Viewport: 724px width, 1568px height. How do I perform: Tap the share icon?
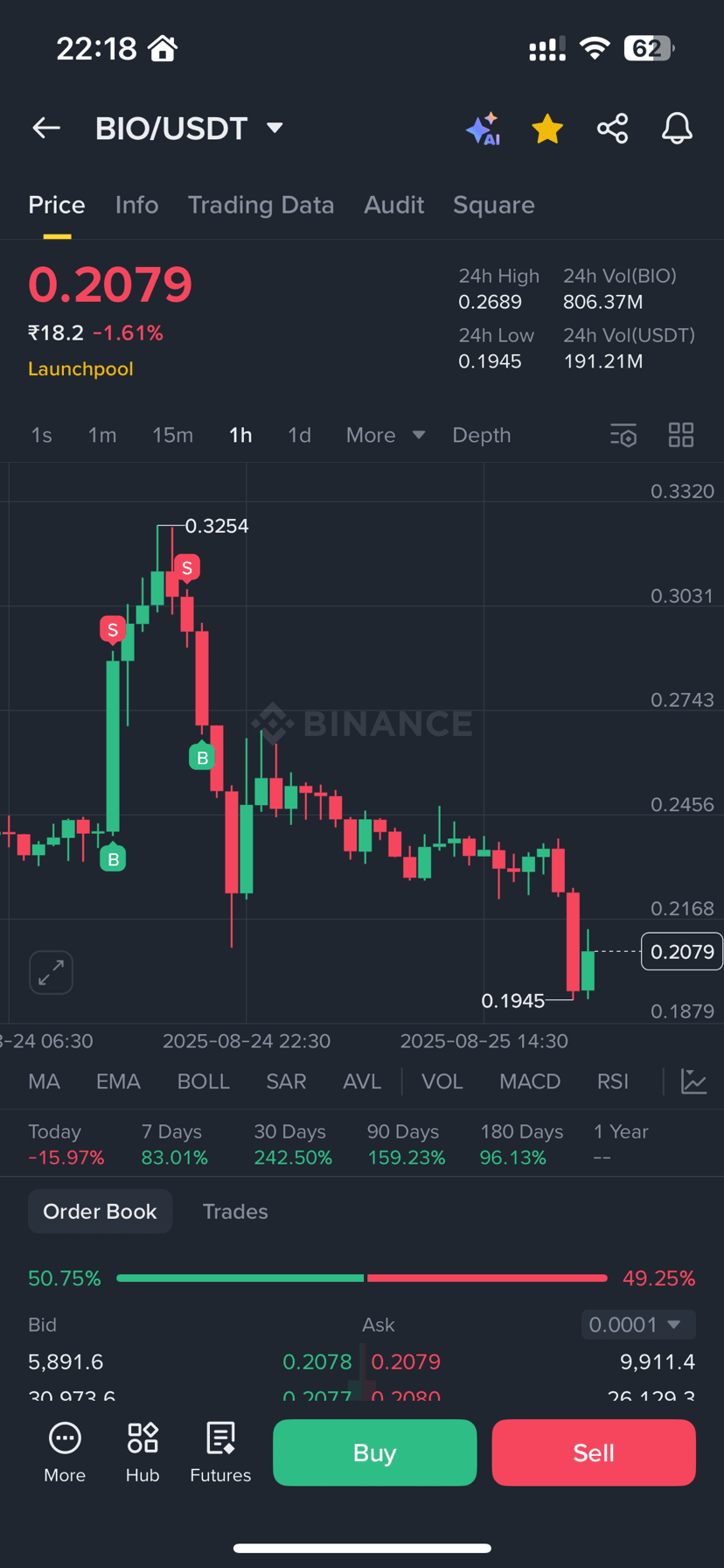(612, 129)
